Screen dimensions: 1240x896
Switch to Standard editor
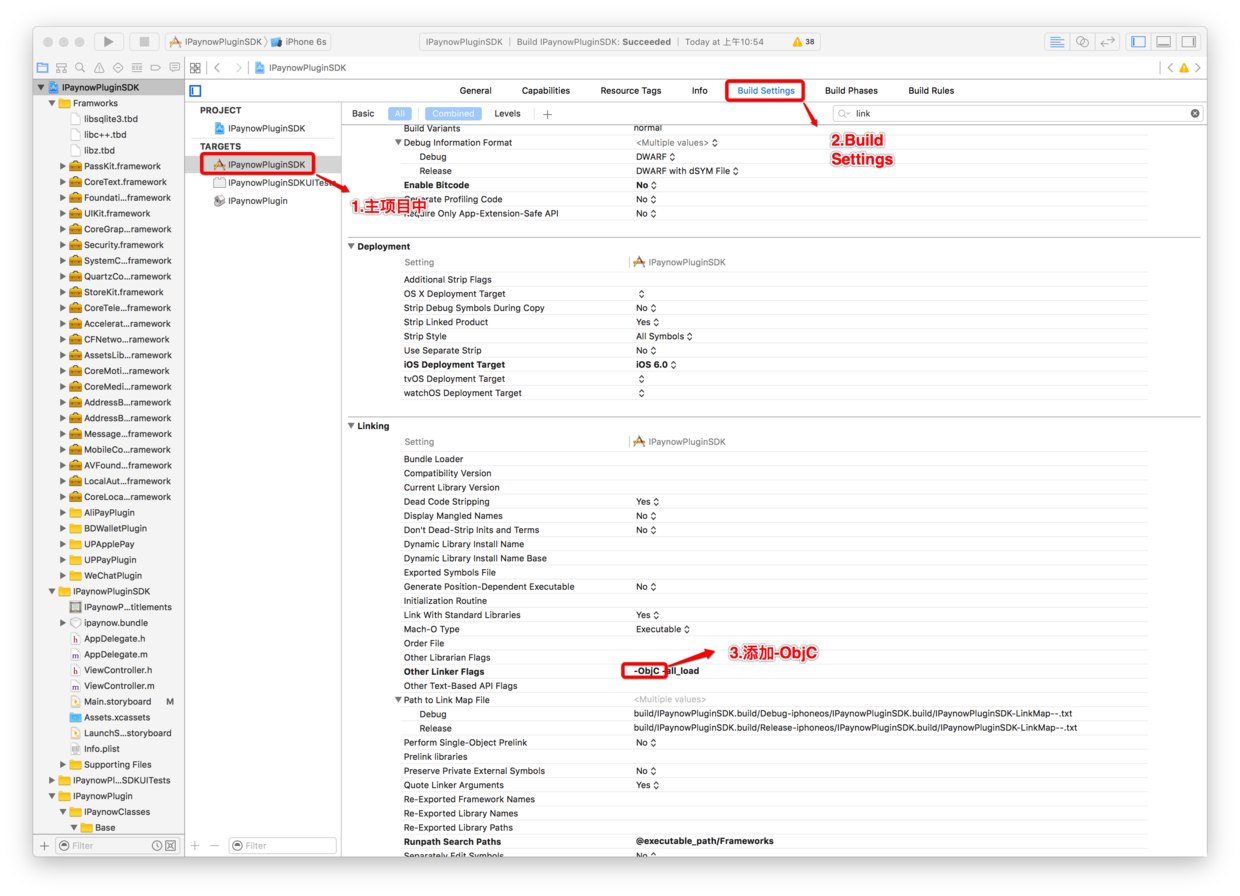(1057, 42)
